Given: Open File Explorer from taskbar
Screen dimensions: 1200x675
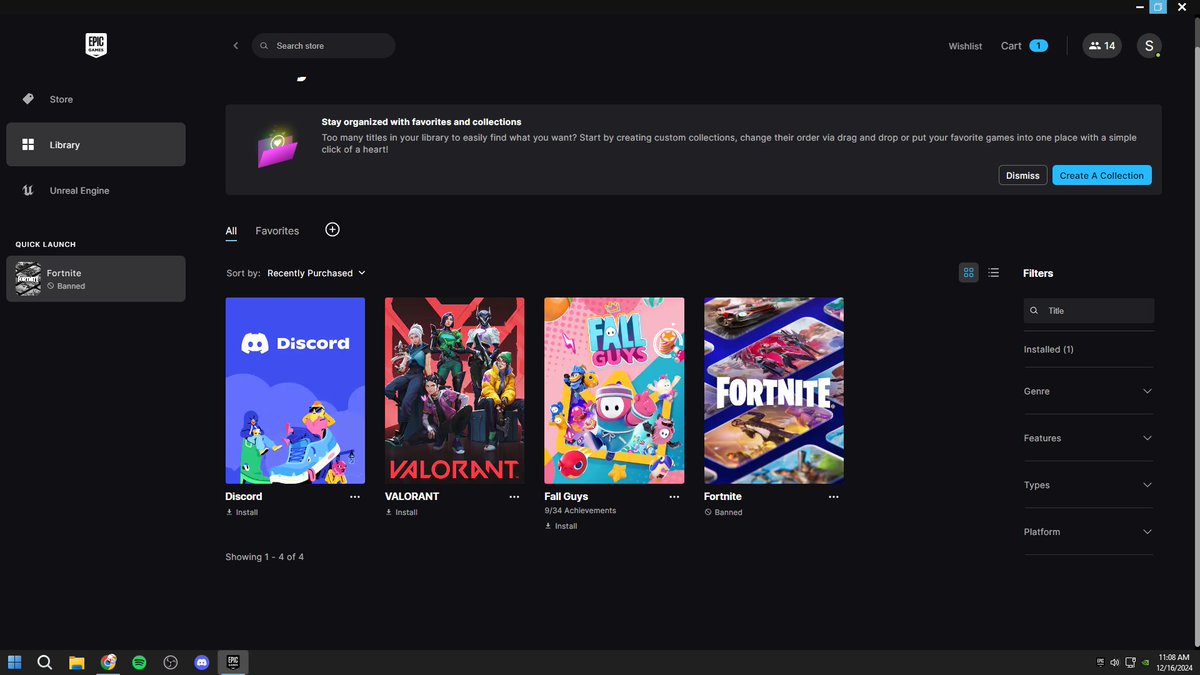Looking at the screenshot, I should [x=76, y=662].
